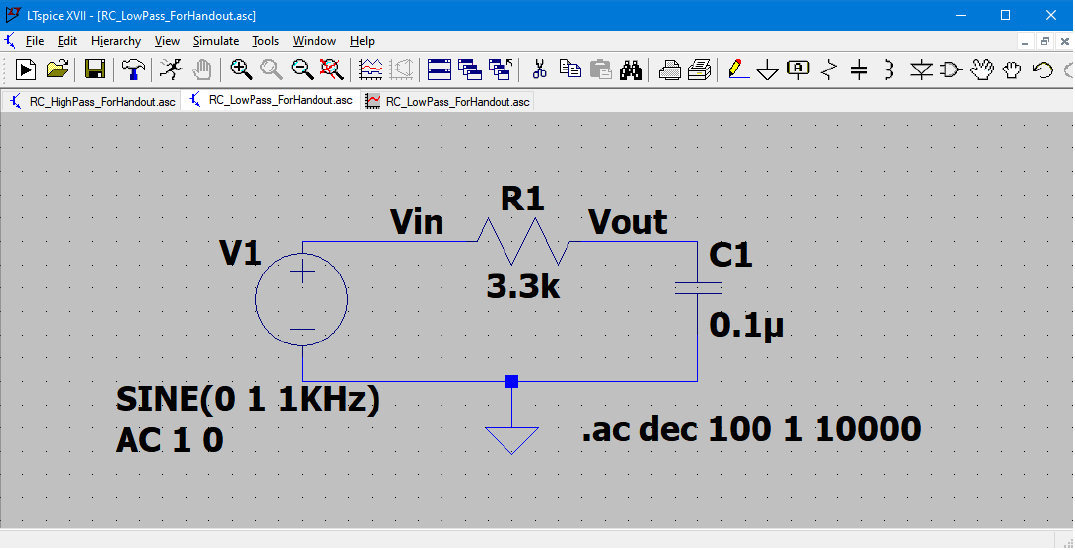The image size is (1075, 550).
Task: Open the Control Panel hammer icon
Action: (132, 69)
